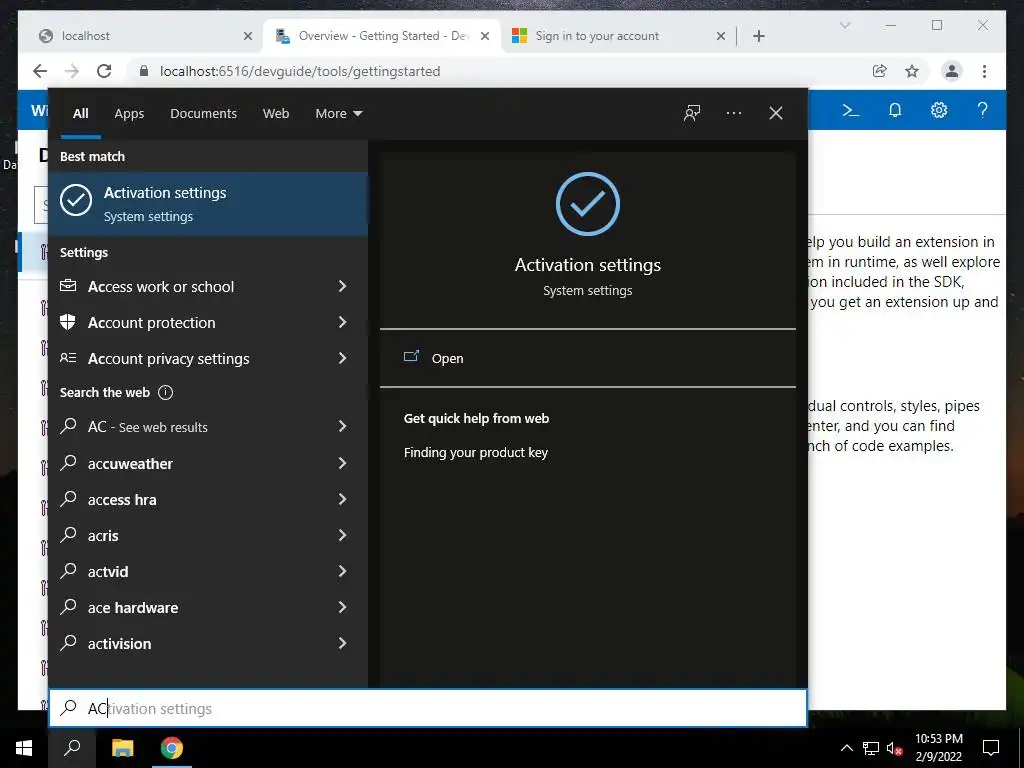Open Finding your product key help link
The width and height of the screenshot is (1024, 768).
click(x=475, y=453)
